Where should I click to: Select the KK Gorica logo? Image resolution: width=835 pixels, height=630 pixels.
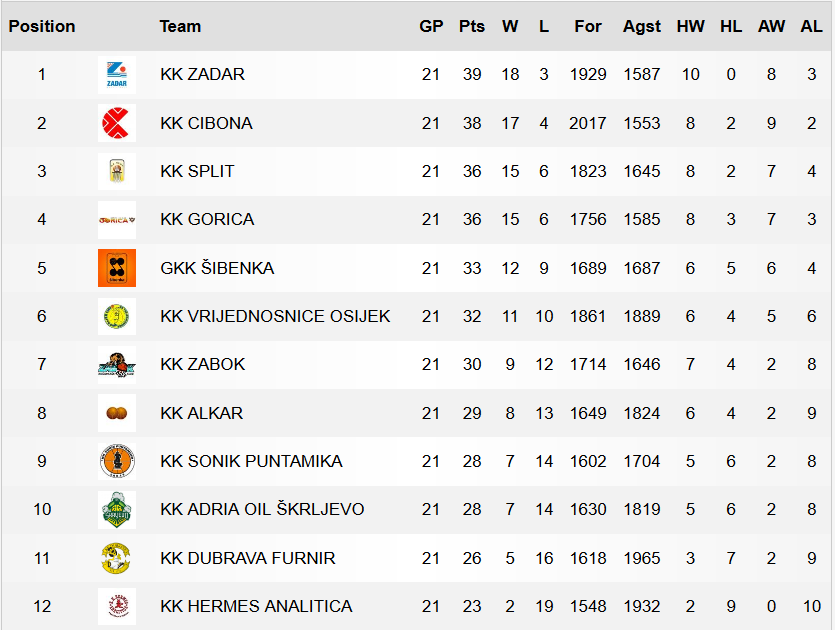[x=117, y=220]
